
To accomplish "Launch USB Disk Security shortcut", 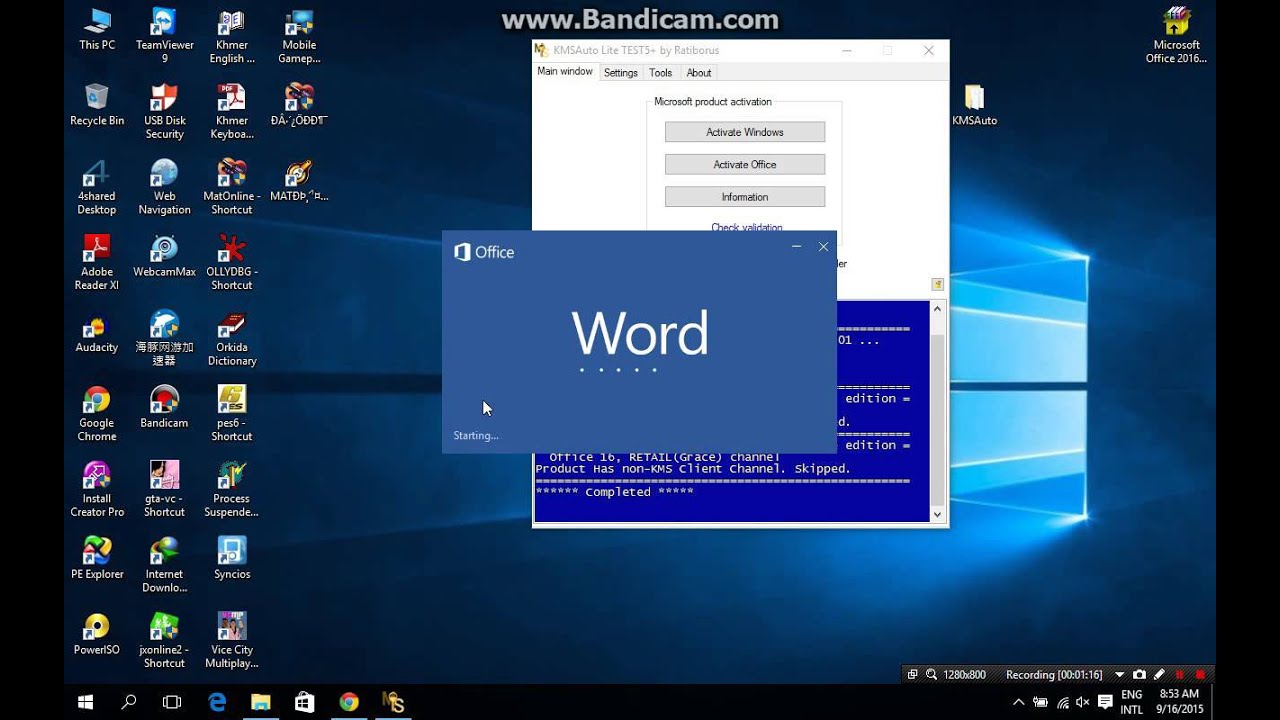I will tap(165, 112).
